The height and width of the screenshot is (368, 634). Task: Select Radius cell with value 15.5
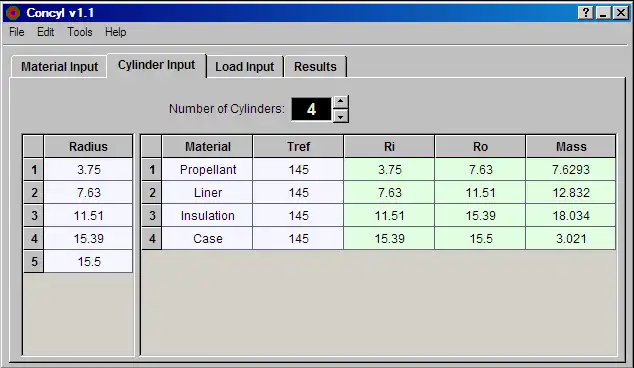coord(88,262)
